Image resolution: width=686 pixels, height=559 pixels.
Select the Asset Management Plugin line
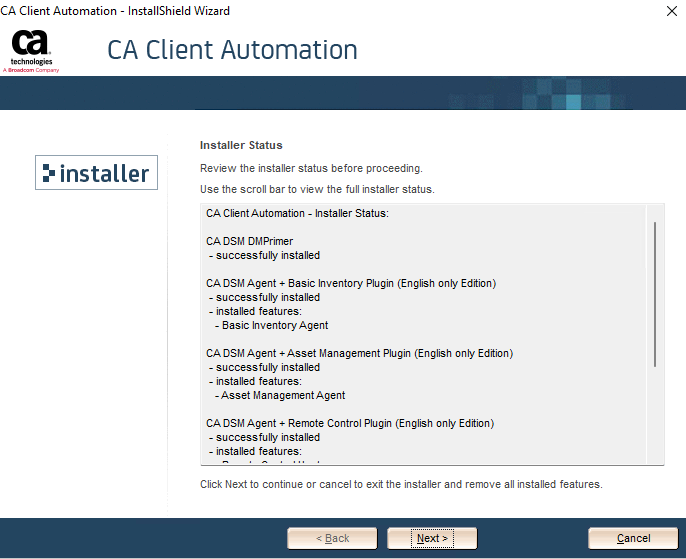tap(359, 353)
